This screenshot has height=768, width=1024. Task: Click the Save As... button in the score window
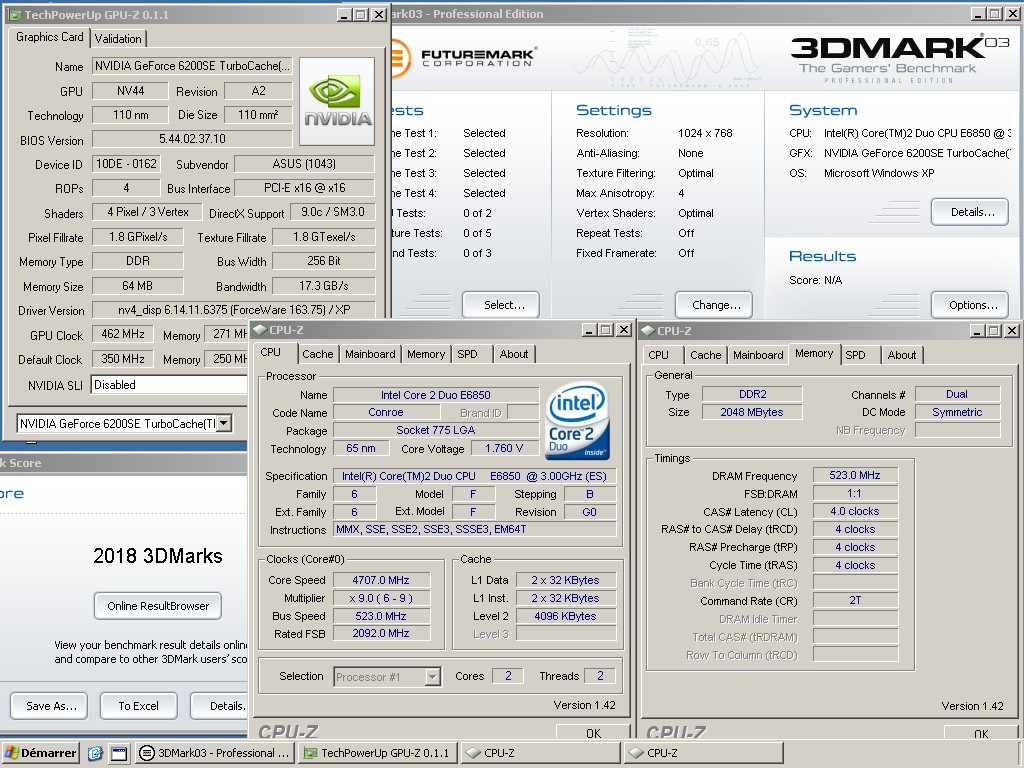49,706
